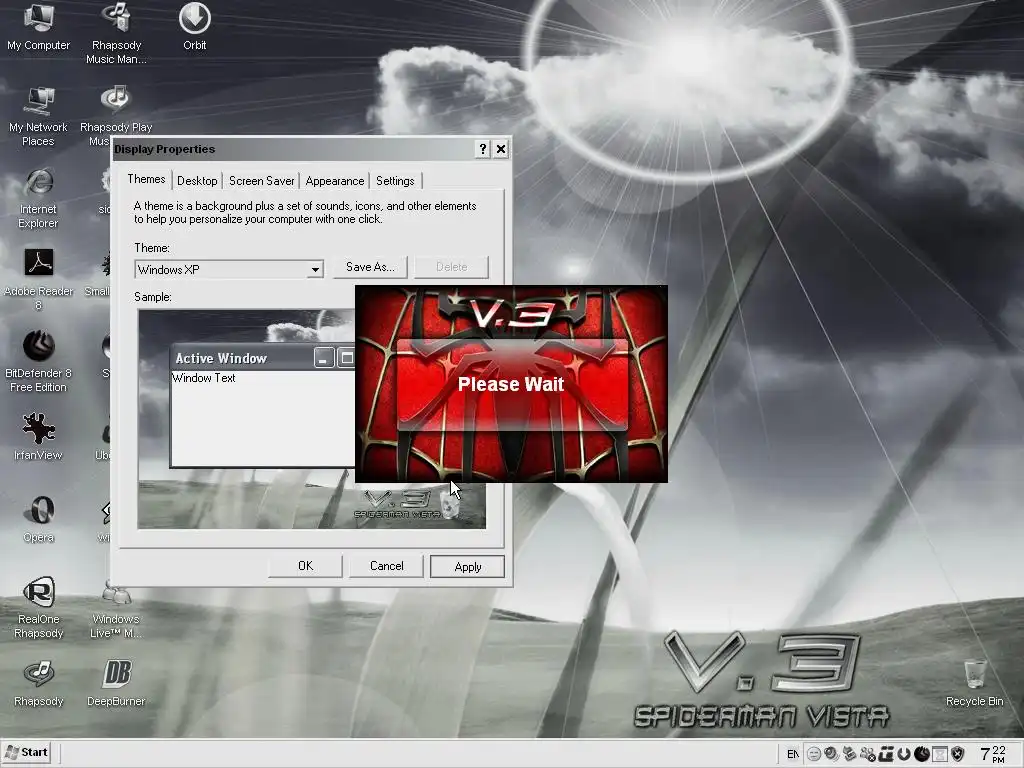The width and height of the screenshot is (1024, 768).
Task: Open RealOne Rhapsody desktop icon
Action: coord(39,607)
